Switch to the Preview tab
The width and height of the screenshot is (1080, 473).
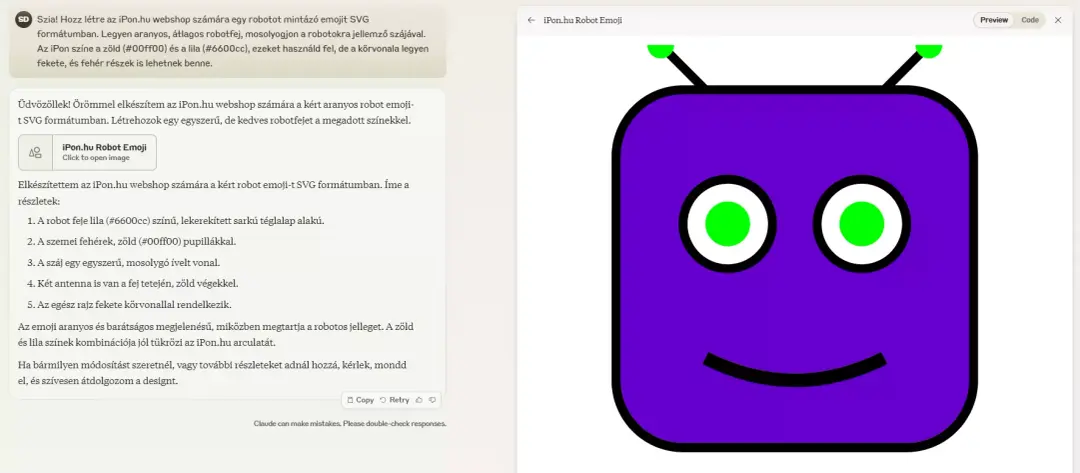(x=994, y=20)
